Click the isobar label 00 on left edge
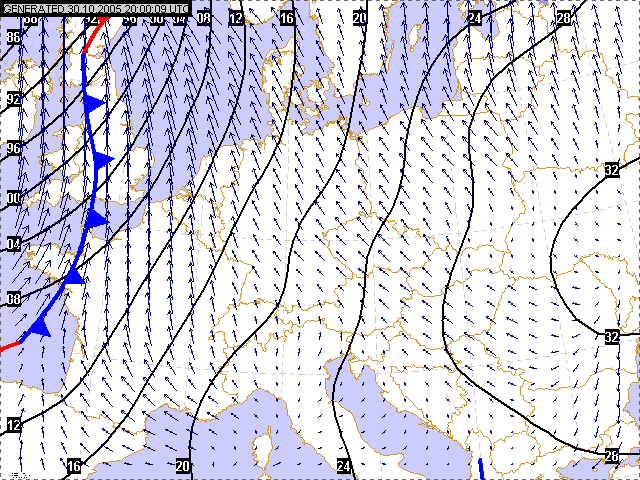The image size is (640, 480). [x=14, y=198]
